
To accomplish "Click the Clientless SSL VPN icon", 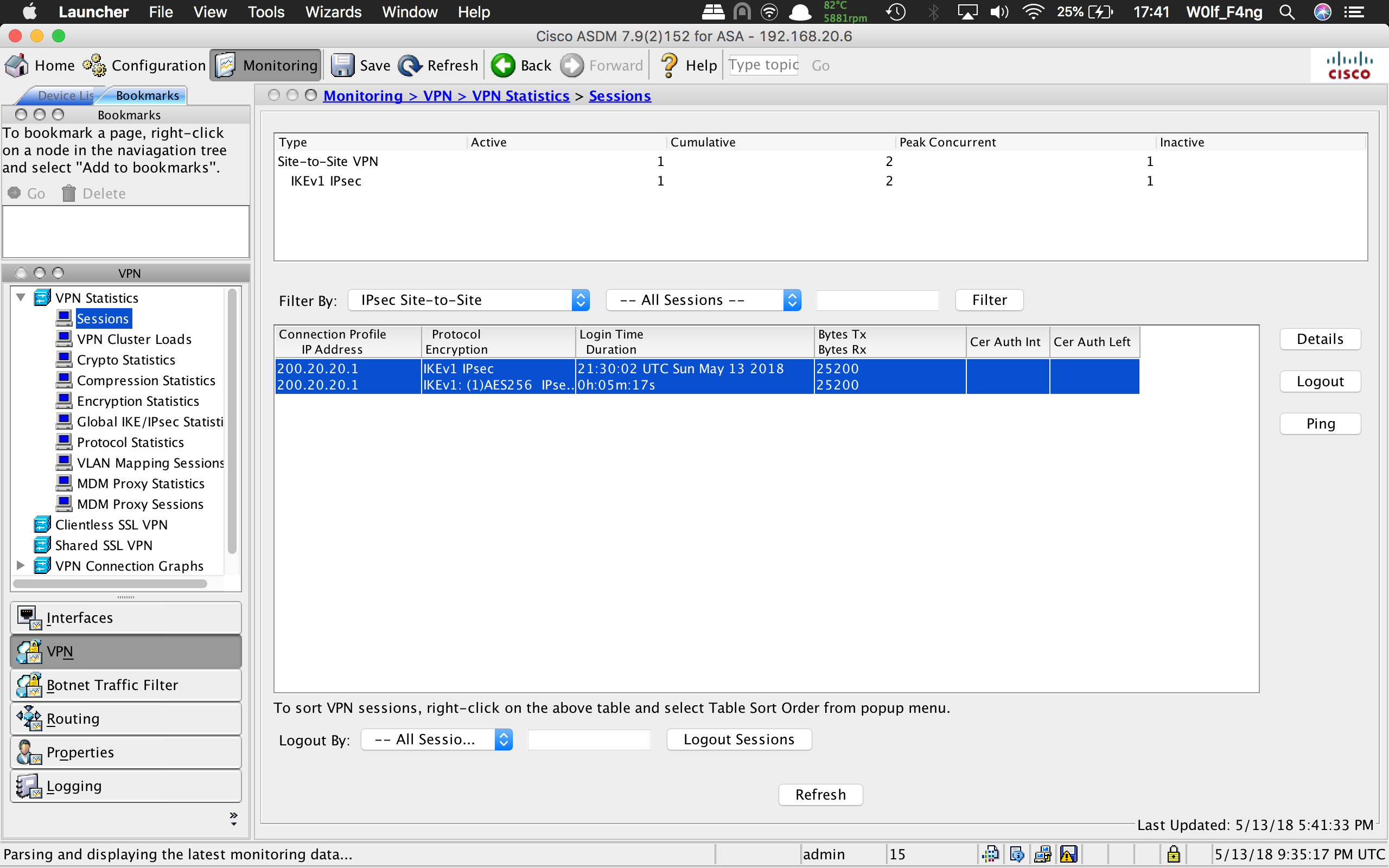I will (x=42, y=524).
